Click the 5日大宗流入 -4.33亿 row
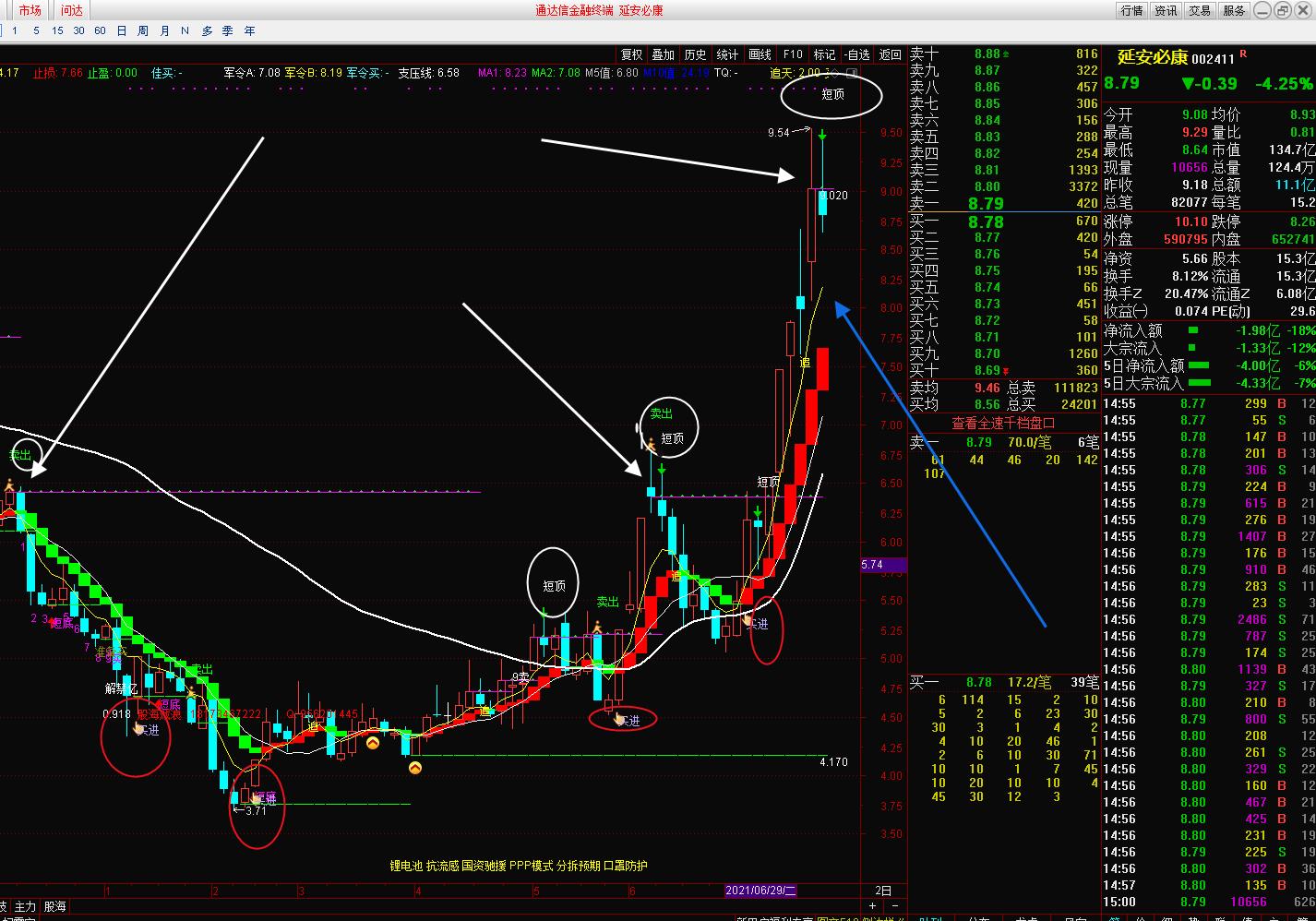This screenshot has width=1316, height=921. tap(1209, 383)
